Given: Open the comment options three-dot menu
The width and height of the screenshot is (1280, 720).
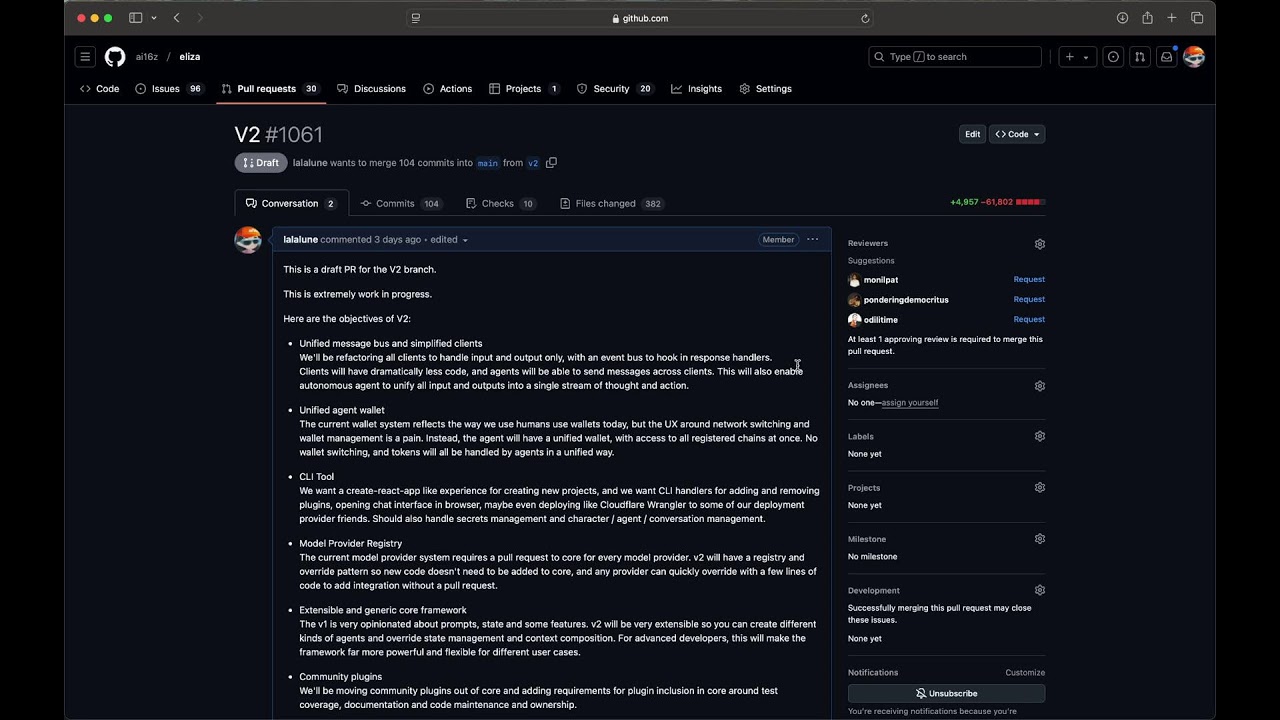Looking at the screenshot, I should 812,239.
